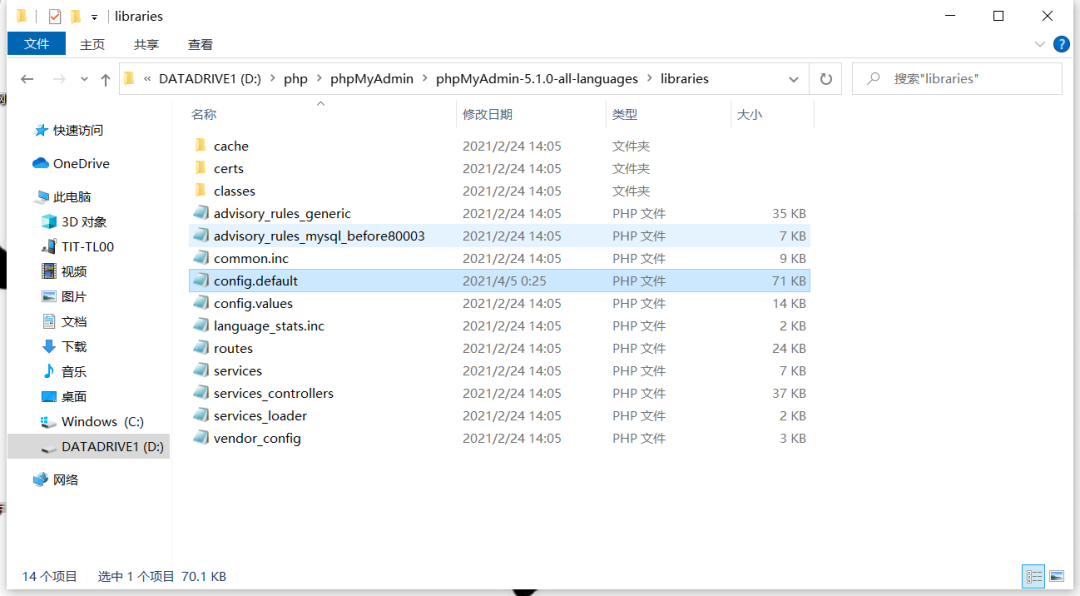Open 下载 folder in sidebar
The height and width of the screenshot is (596, 1080).
[74, 347]
